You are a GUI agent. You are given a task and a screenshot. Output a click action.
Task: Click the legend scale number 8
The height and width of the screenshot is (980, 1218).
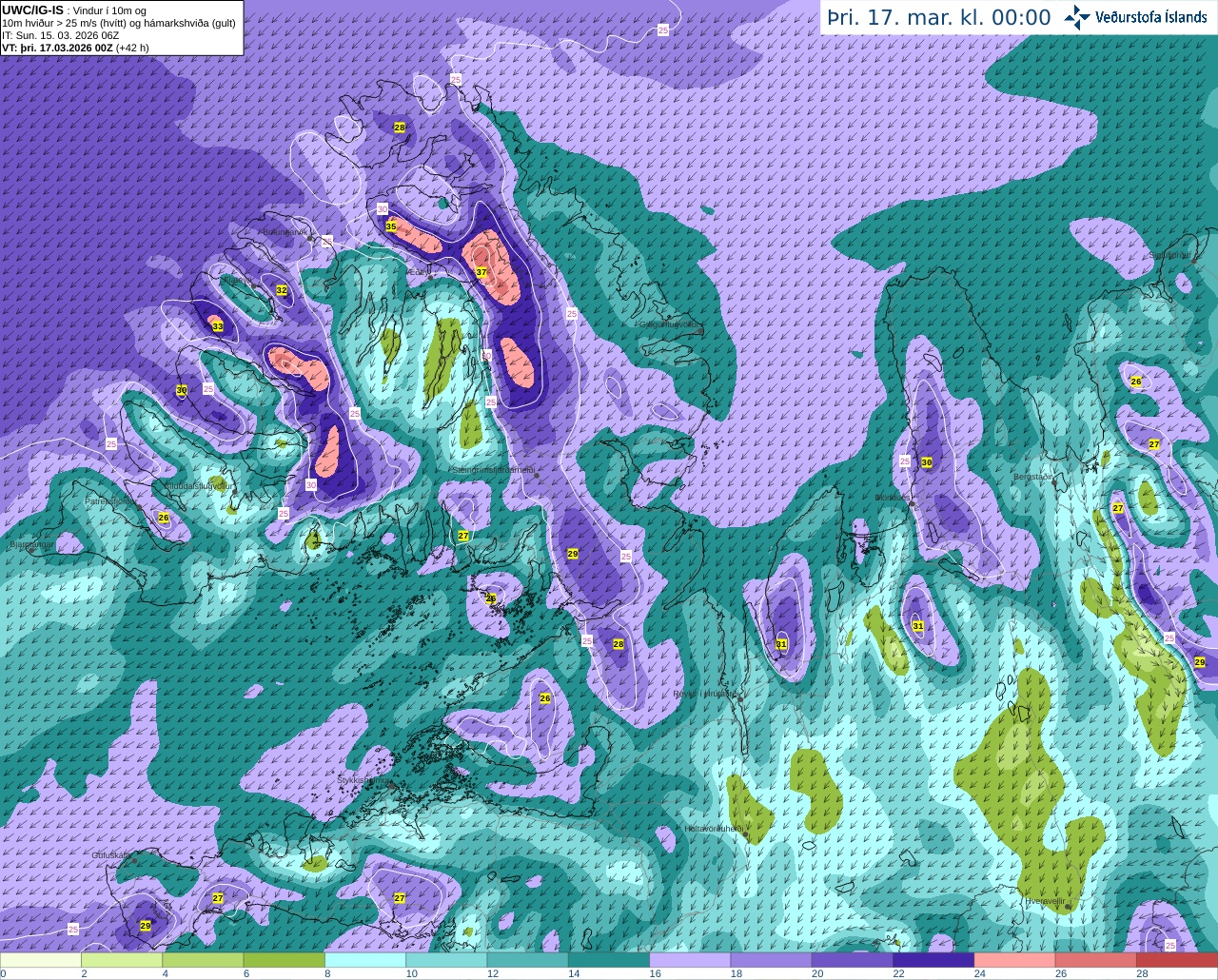click(327, 973)
